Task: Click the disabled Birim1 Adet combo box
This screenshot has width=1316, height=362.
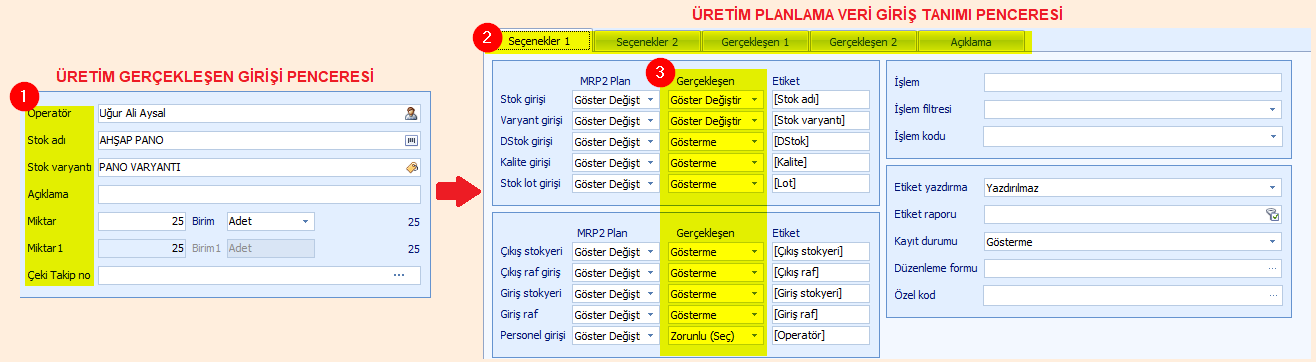Action: [270, 248]
